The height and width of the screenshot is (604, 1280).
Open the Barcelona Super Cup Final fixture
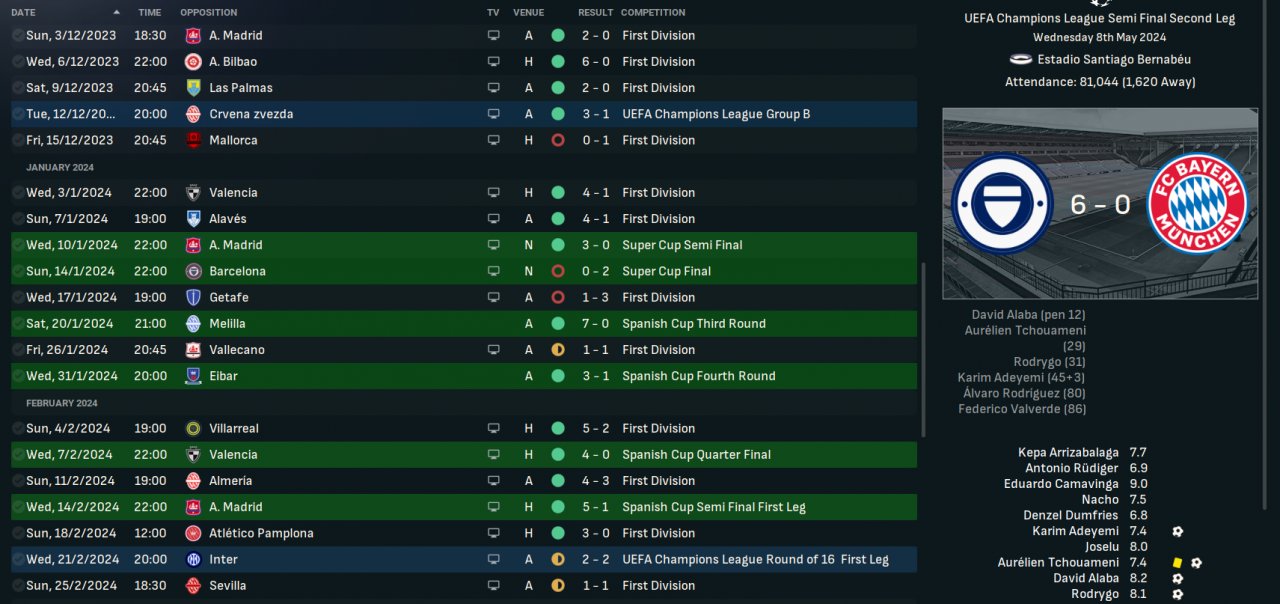pyautogui.click(x=237, y=271)
